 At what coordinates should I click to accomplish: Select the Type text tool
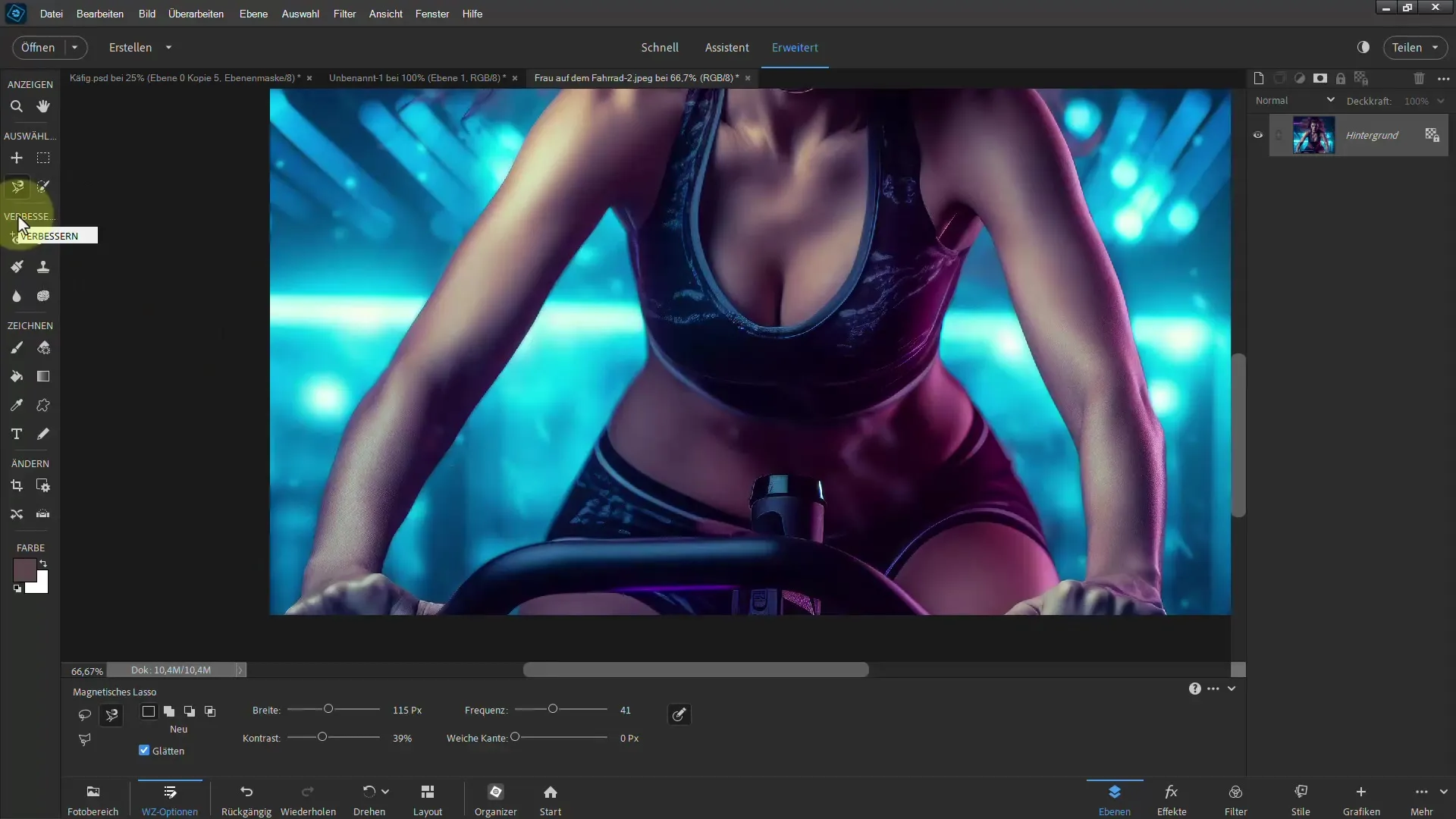(16, 434)
